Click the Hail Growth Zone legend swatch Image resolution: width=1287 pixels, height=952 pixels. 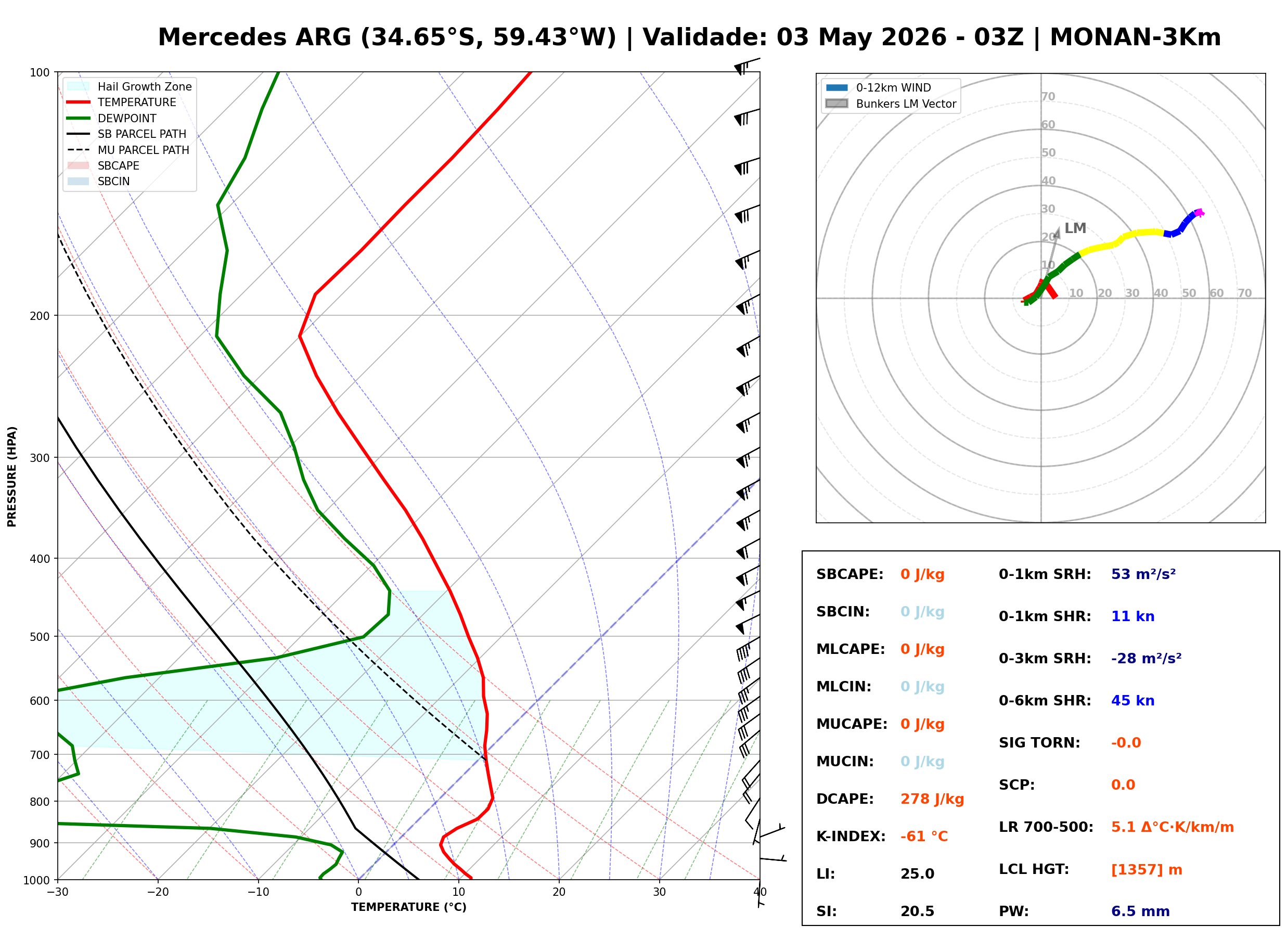(x=79, y=86)
